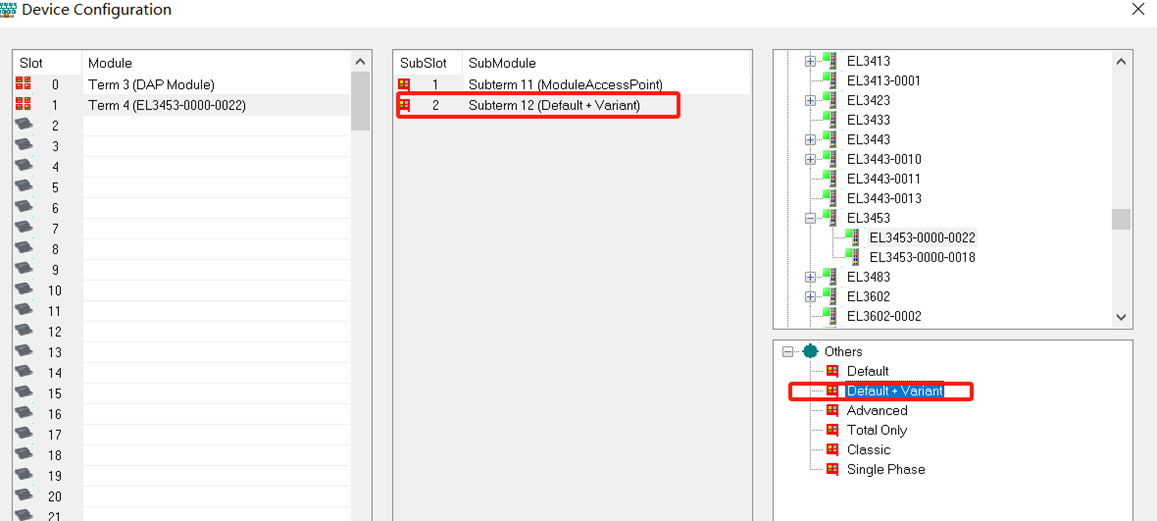Select Classic submodule option
Viewport: 1157px width, 521px height.
click(x=868, y=449)
